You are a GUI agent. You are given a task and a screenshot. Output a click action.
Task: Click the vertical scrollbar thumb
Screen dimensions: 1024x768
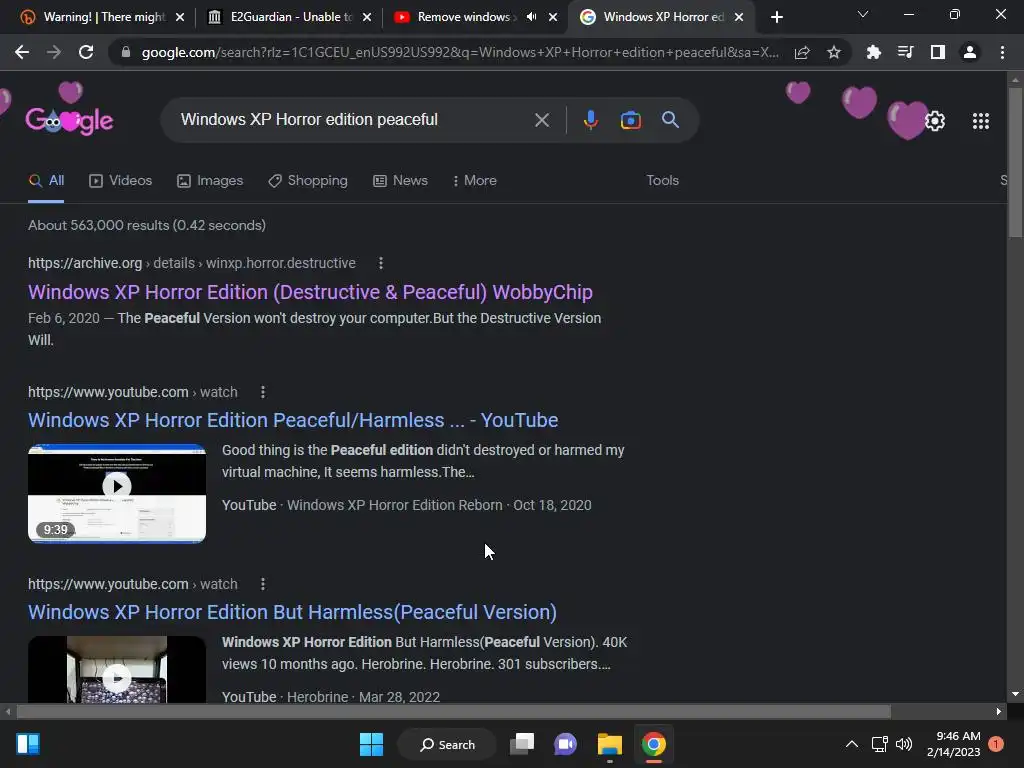pyautogui.click(x=1015, y=162)
